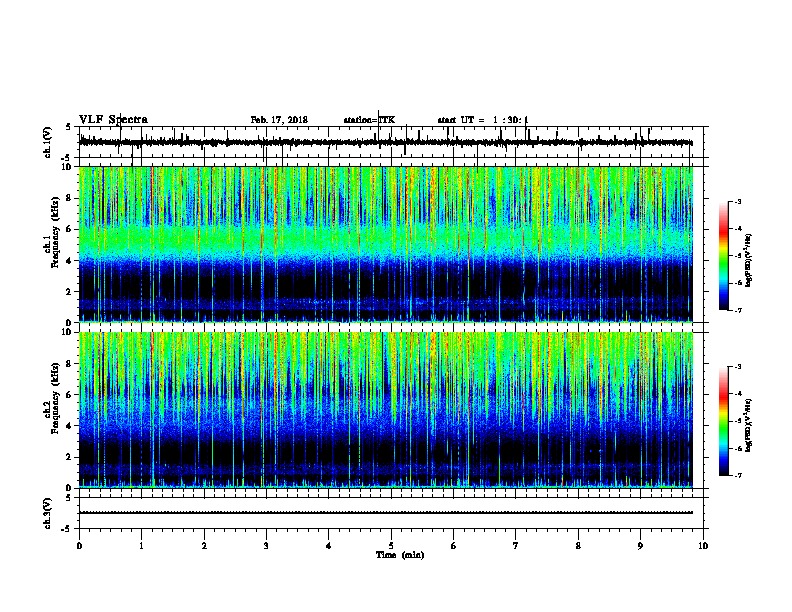
Task: Click the "1" tick on the time axis
Action: pyautogui.click(x=141, y=546)
